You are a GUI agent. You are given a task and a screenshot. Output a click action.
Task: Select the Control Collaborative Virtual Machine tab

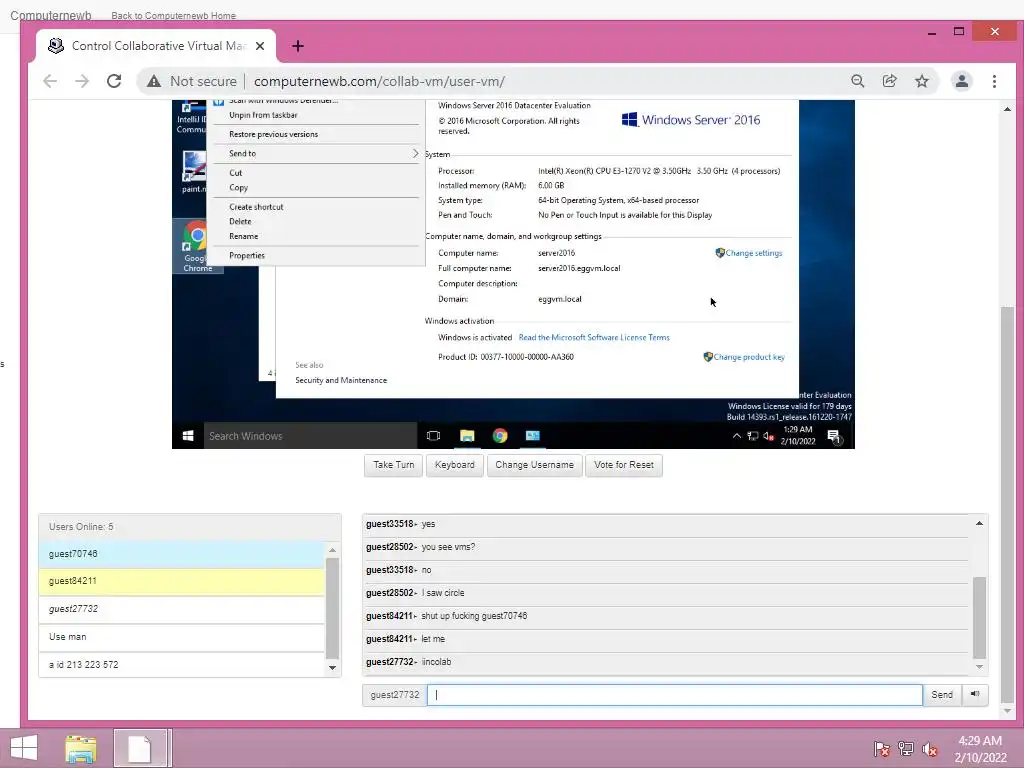[x=157, y=46]
